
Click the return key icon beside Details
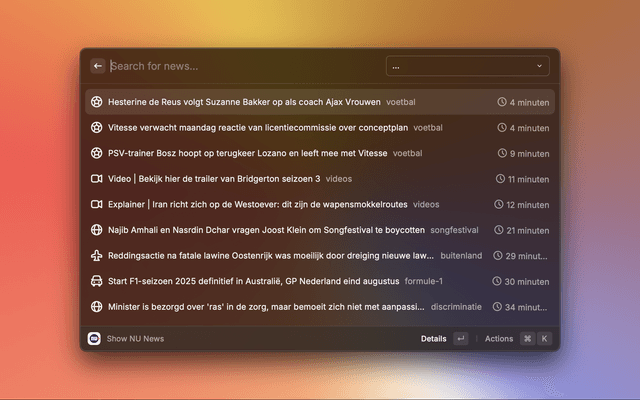460,339
